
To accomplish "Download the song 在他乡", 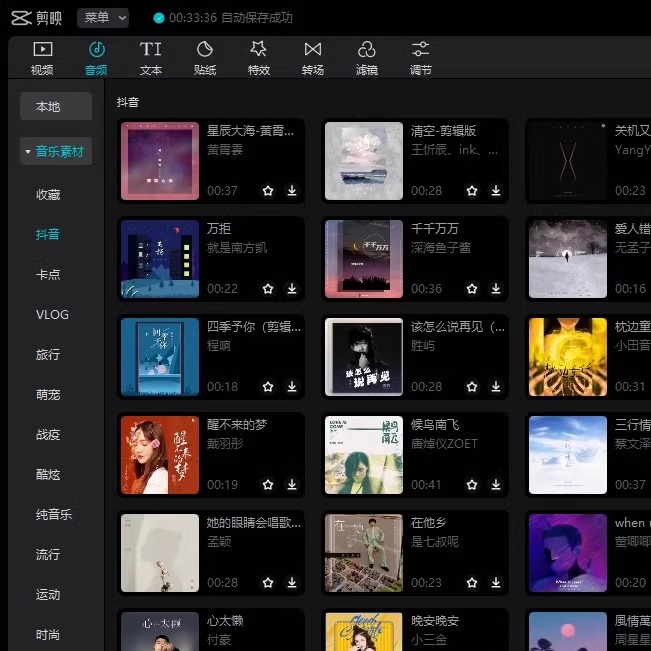I will [496, 582].
